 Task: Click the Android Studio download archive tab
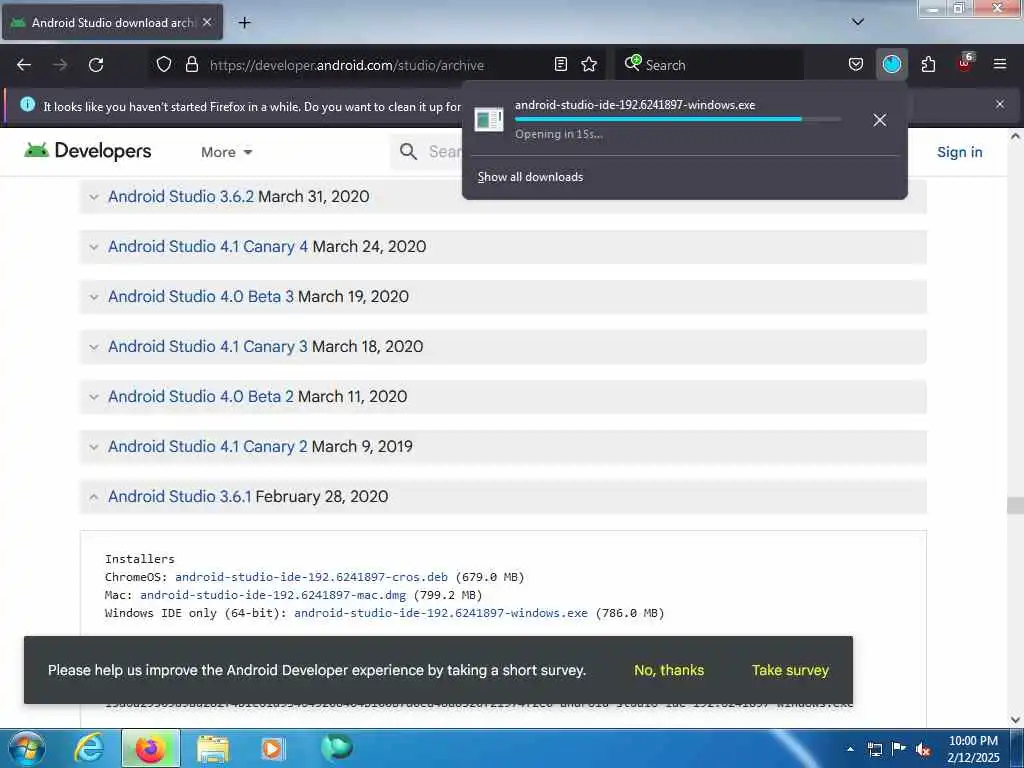pyautogui.click(x=112, y=22)
